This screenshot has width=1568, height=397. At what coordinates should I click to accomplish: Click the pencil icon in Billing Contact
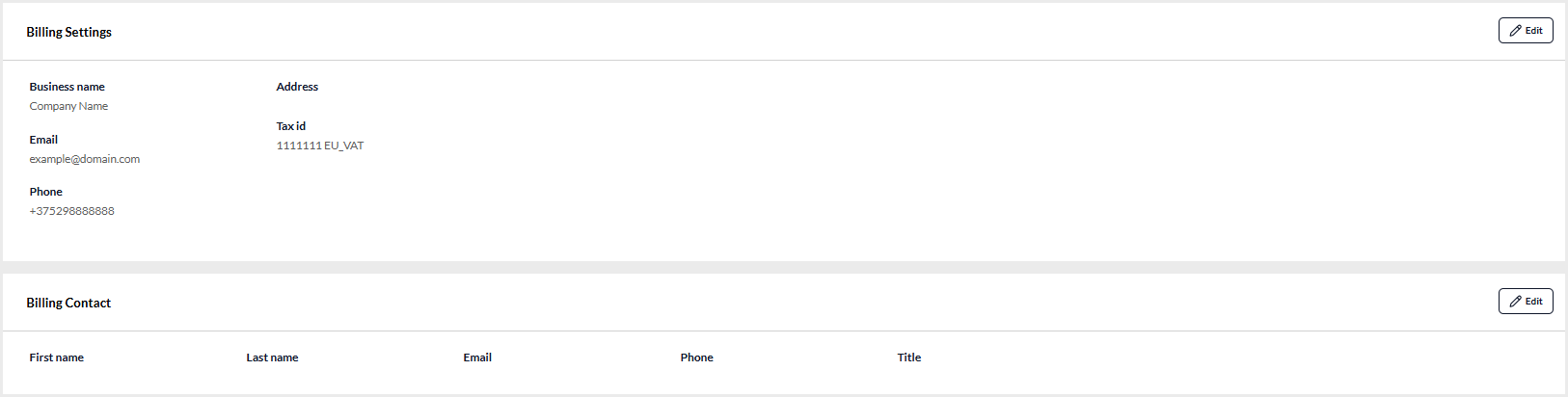pos(1515,302)
